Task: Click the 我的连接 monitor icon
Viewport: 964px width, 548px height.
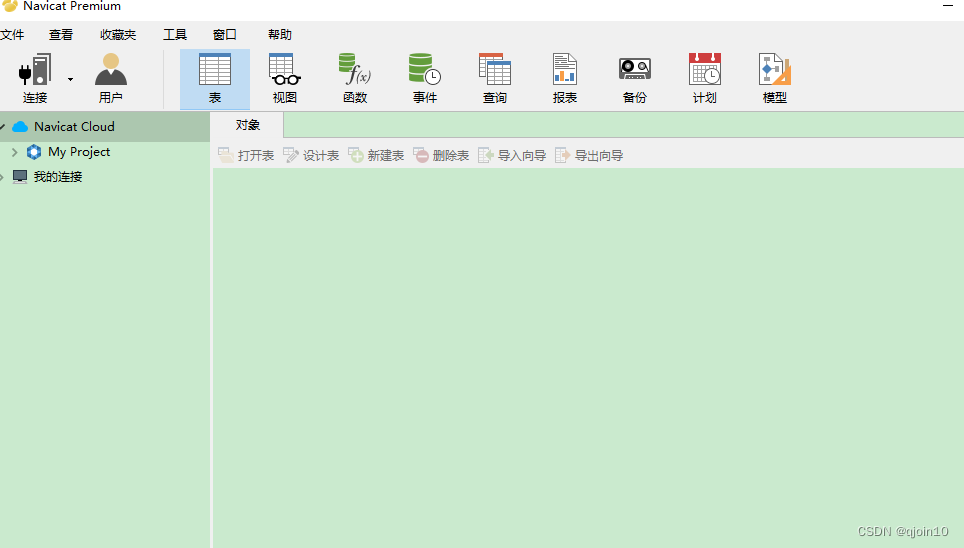Action: pos(20,177)
